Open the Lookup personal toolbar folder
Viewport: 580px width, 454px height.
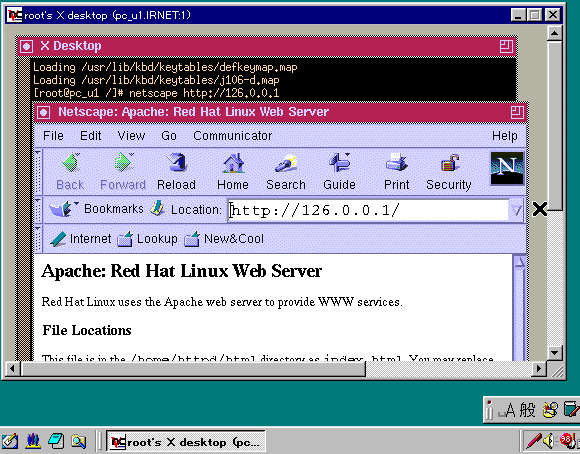[147, 239]
